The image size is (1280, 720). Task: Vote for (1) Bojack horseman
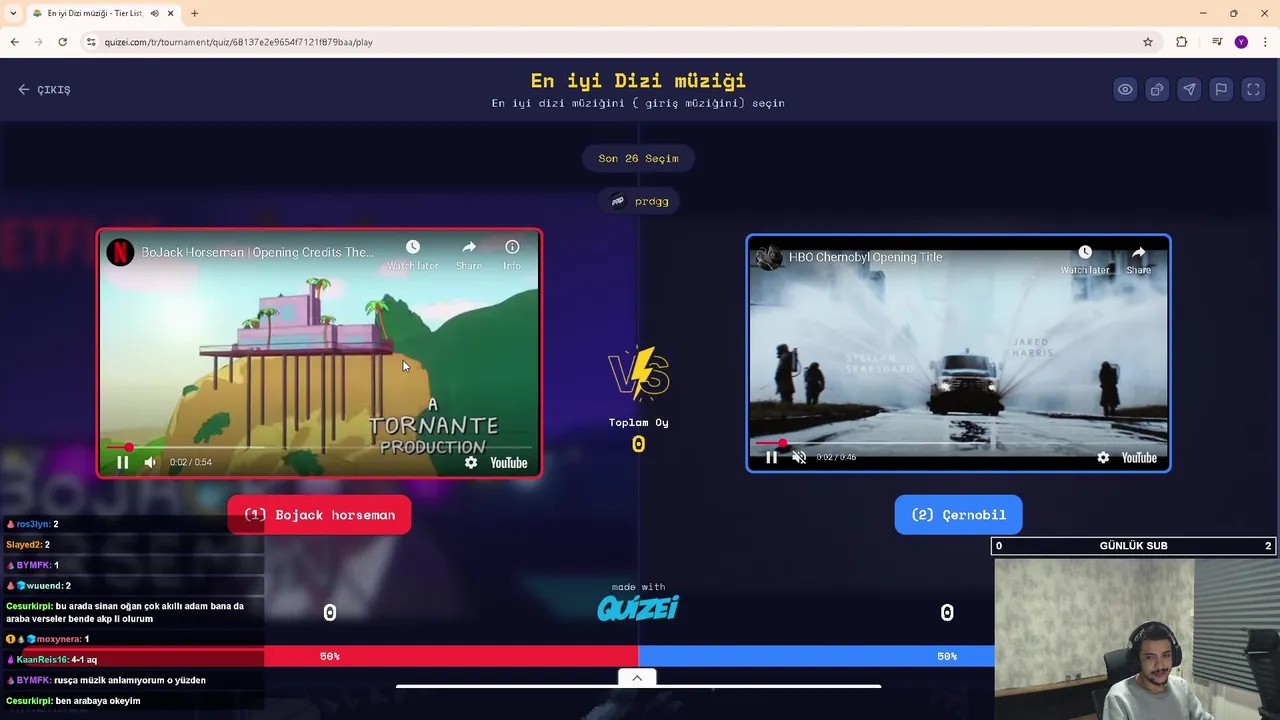[319, 515]
